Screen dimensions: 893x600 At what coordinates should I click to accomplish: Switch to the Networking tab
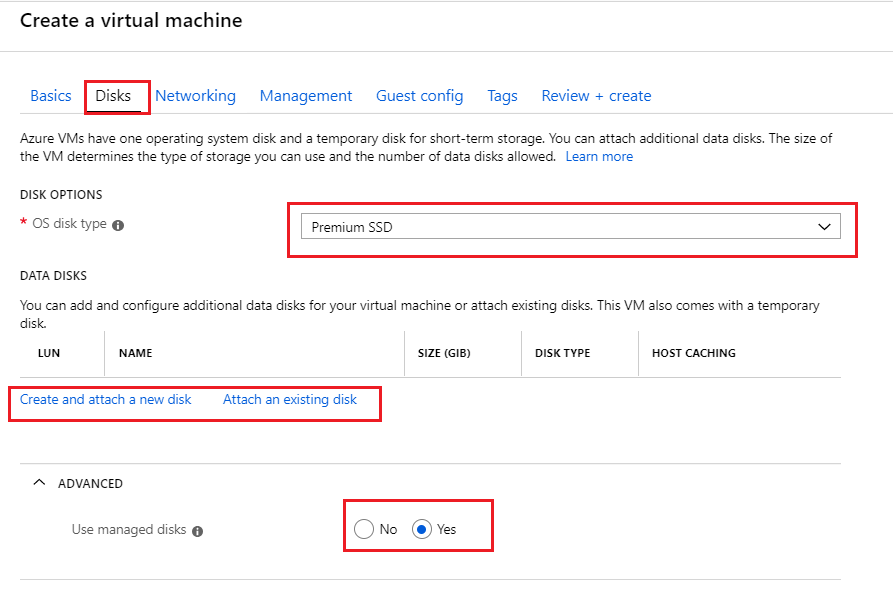(x=195, y=95)
